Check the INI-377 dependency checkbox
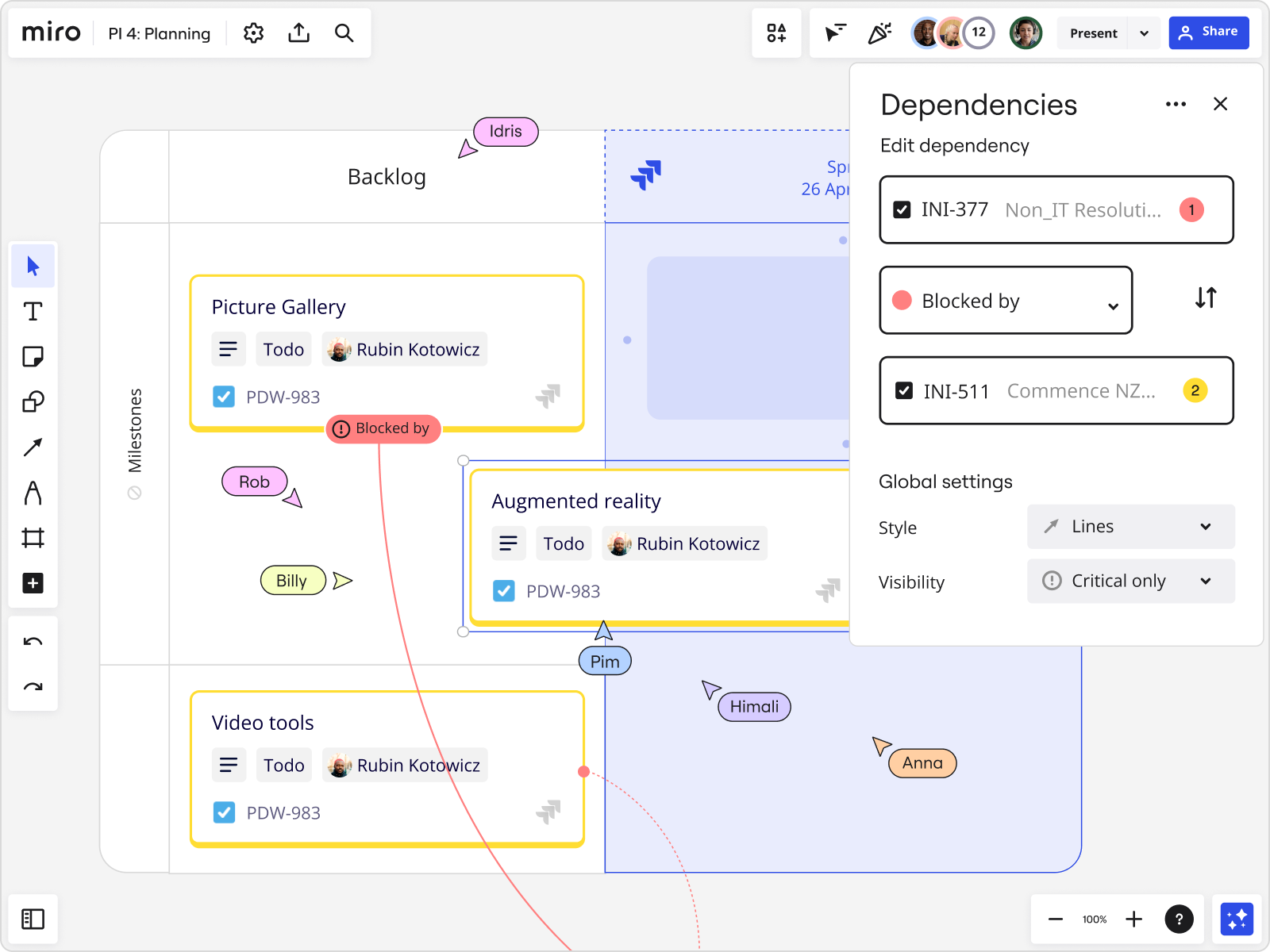This screenshot has width=1270, height=952. [902, 209]
